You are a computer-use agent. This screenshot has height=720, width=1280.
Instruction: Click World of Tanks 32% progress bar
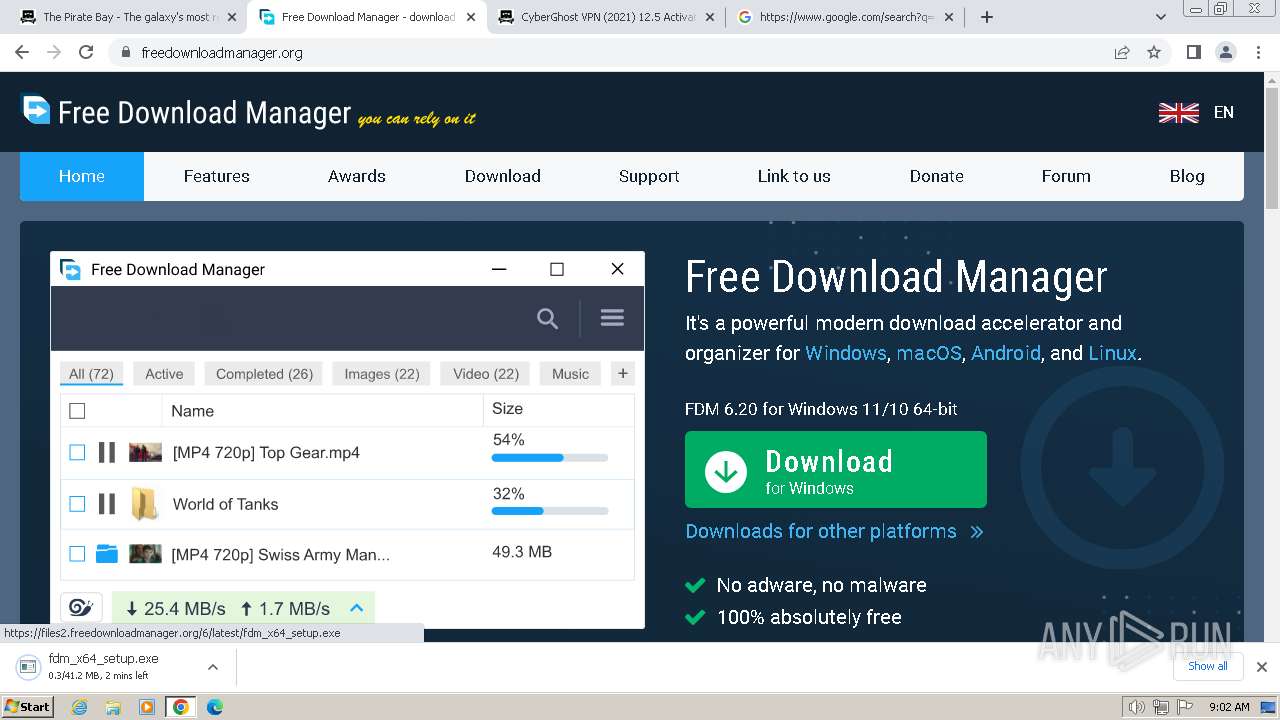(x=550, y=511)
